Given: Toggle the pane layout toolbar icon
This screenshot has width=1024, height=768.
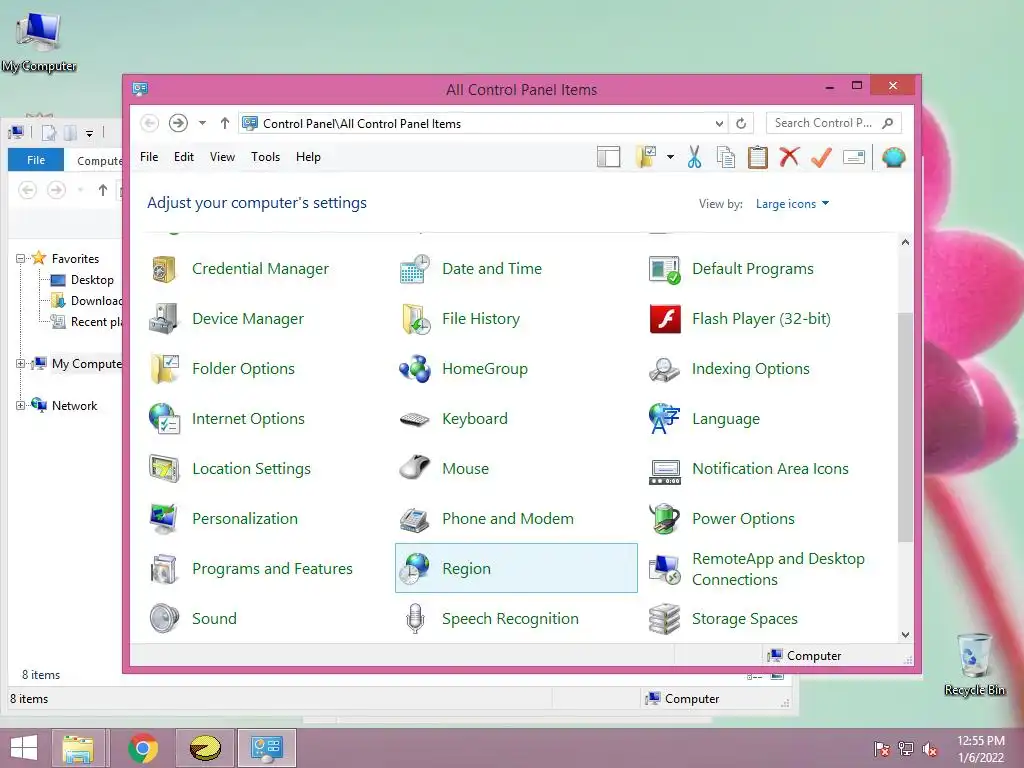Looking at the screenshot, I should click(x=608, y=157).
